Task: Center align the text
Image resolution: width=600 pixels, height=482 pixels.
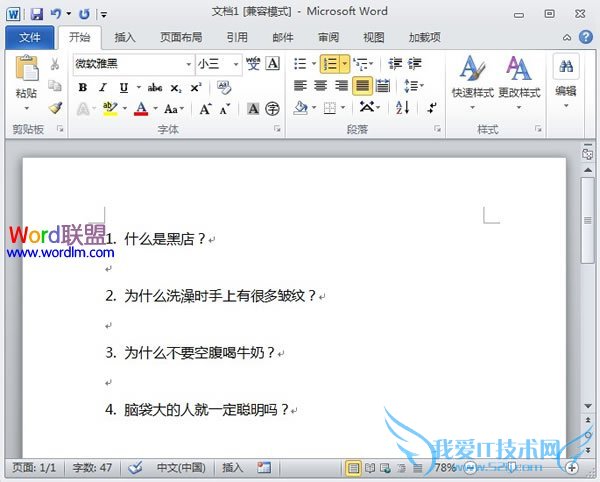Action: [321, 86]
